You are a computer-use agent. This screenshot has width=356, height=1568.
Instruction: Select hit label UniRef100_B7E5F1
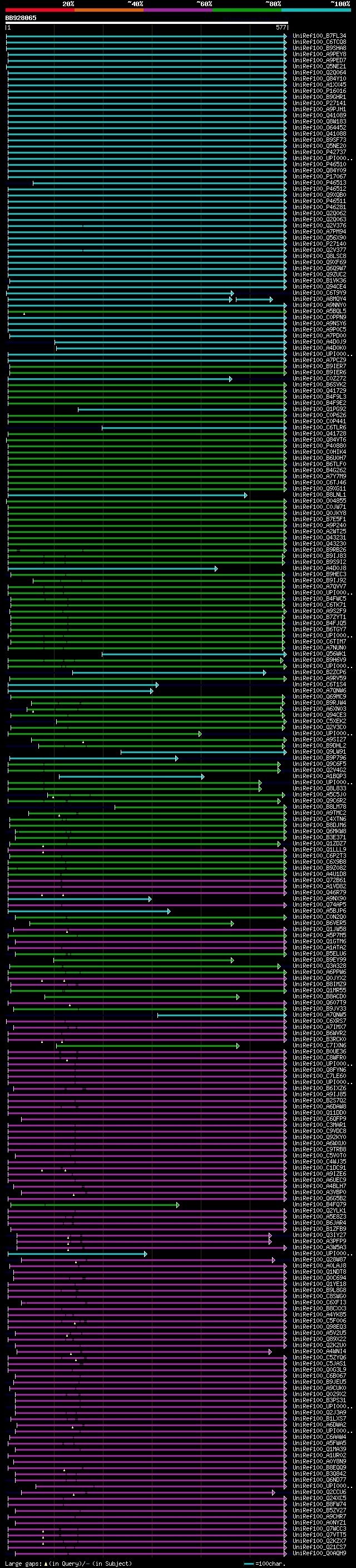tap(319, 519)
